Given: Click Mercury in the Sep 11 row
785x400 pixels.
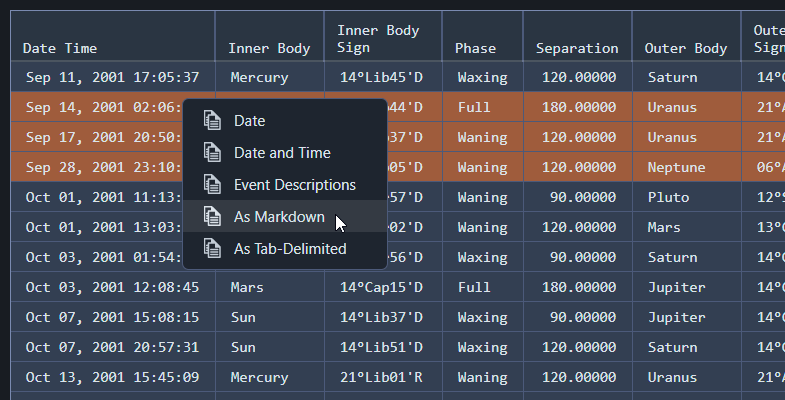Looking at the screenshot, I should pyautogui.click(x=259, y=78).
